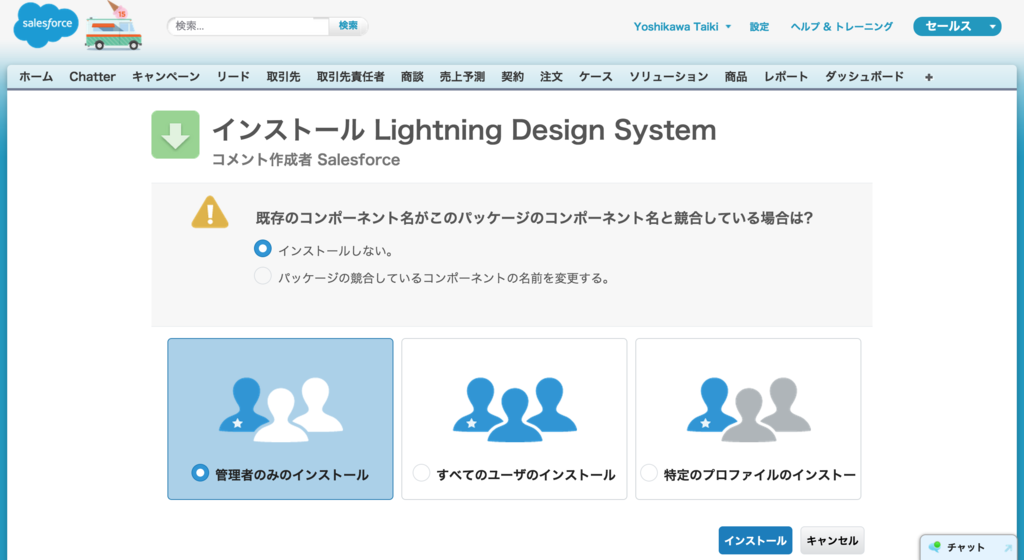Open the ヘルプ & トレーニング link
Screen dimensions: 1024x560
point(842,27)
